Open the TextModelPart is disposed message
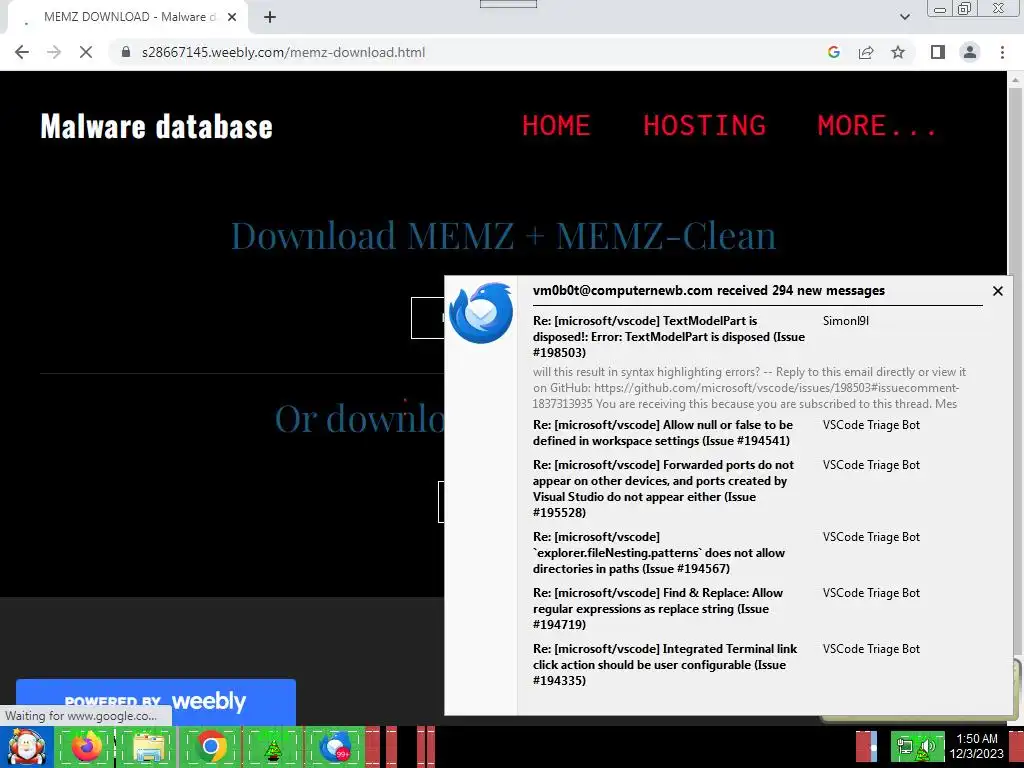The height and width of the screenshot is (768, 1024). [x=669, y=336]
